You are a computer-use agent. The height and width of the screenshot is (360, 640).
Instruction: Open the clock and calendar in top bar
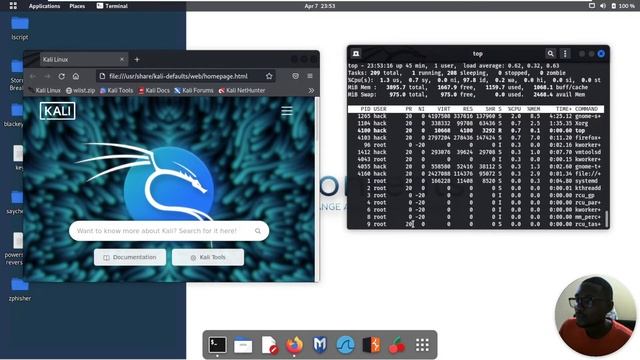pos(320,6)
